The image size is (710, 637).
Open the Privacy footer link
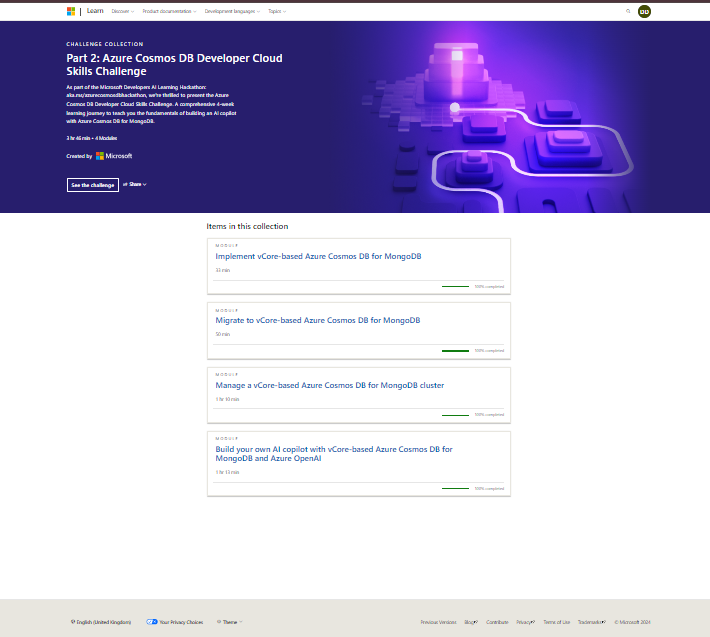point(525,622)
